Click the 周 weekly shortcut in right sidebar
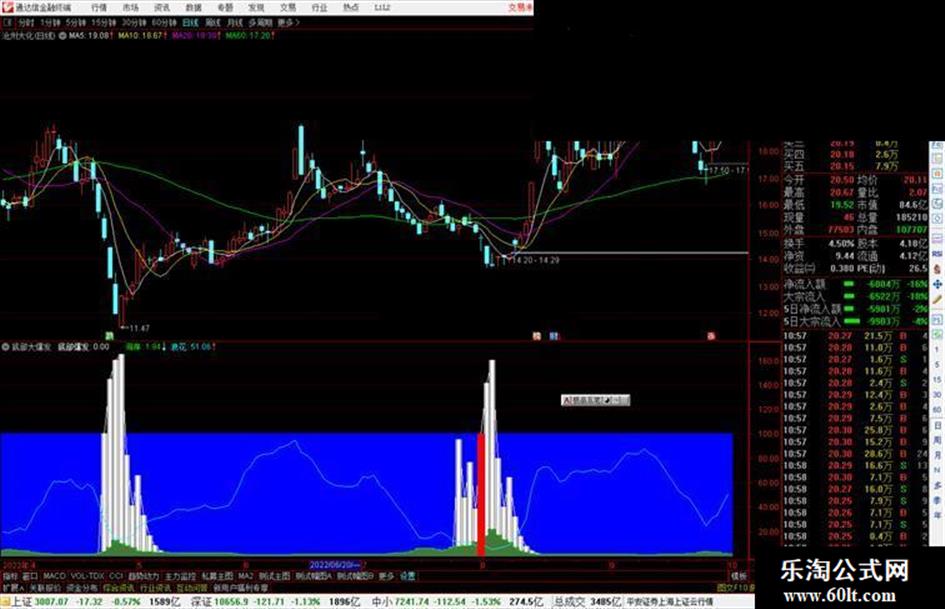 tap(937, 440)
